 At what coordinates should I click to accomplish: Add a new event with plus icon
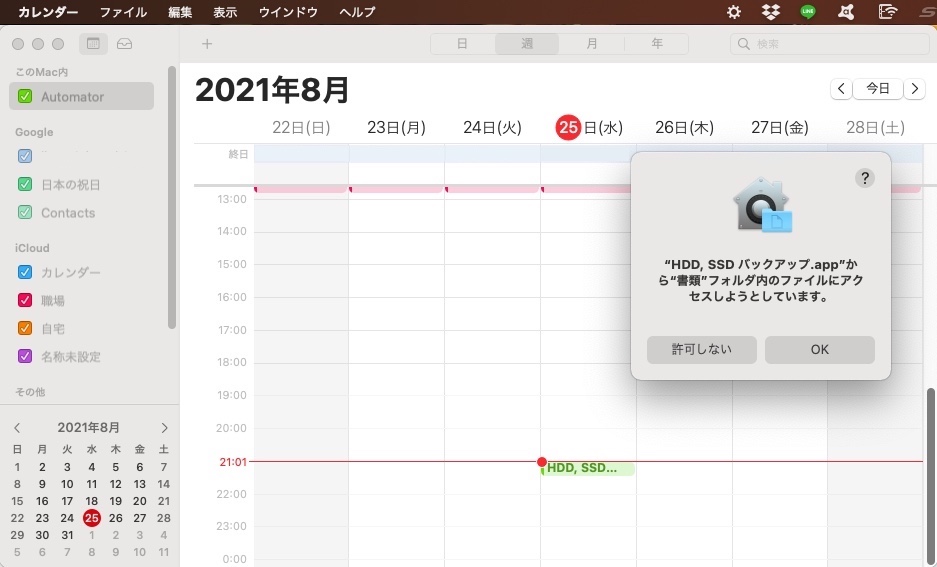coord(207,44)
